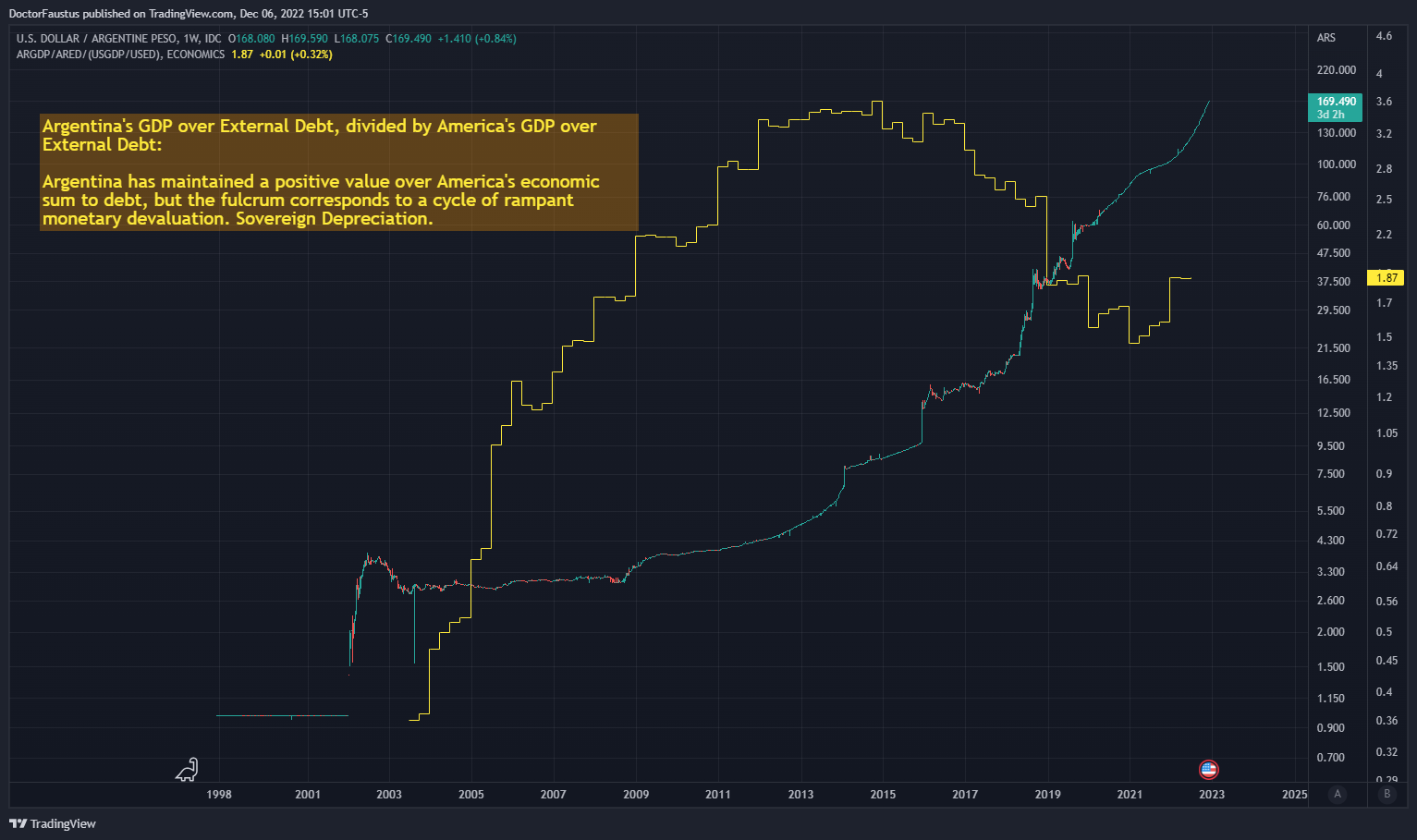This screenshot has height=840, width=1417.
Task: Click the 0.56 label on the ratio scale
Action: [1386, 602]
